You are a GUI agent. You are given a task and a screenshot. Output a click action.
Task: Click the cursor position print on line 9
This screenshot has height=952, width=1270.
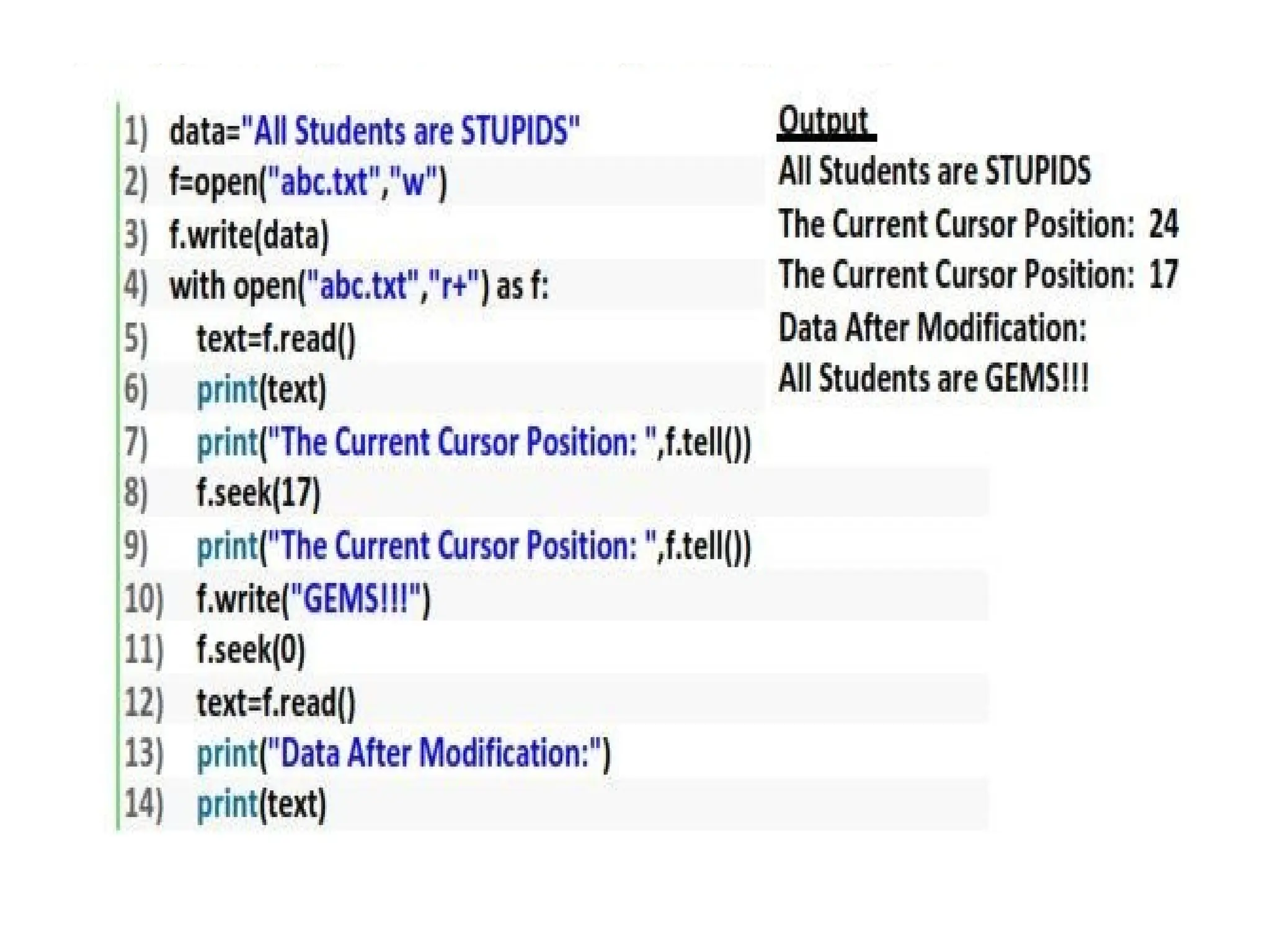474,546
